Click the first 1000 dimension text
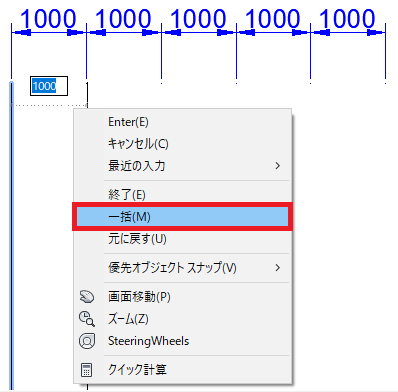Image resolution: width=398 pixels, height=392 pixels. click(x=49, y=18)
